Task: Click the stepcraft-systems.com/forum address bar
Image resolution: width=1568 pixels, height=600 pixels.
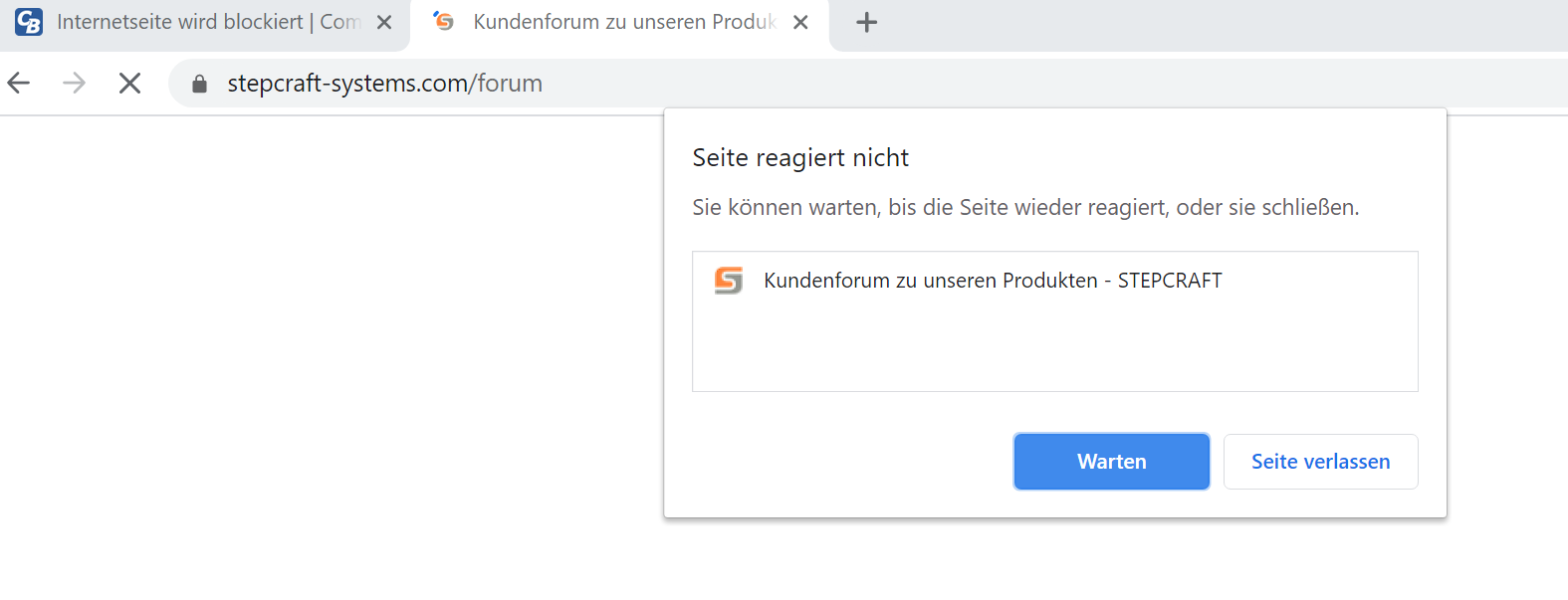Action: [697, 84]
